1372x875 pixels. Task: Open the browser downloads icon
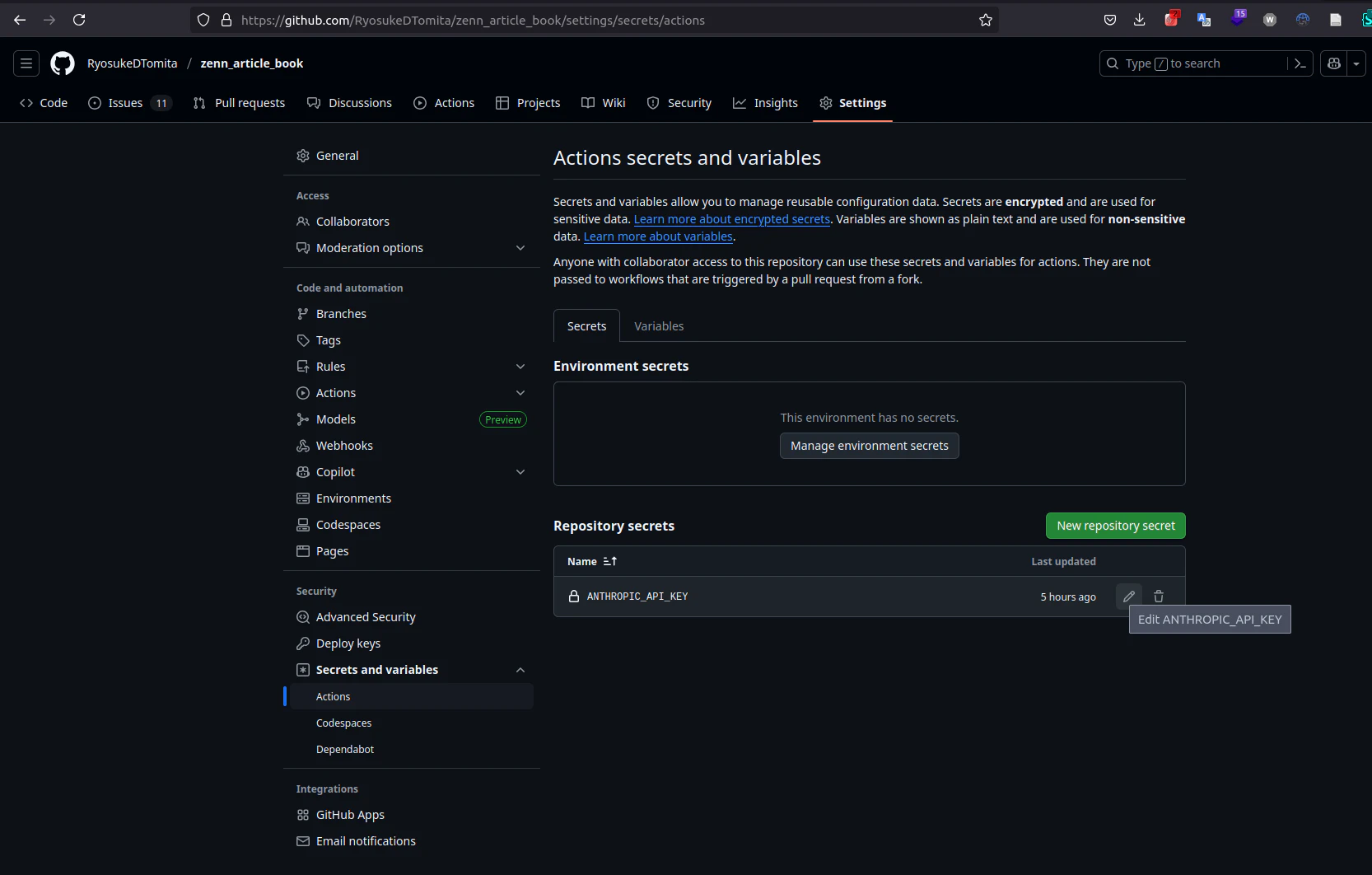(x=1140, y=20)
